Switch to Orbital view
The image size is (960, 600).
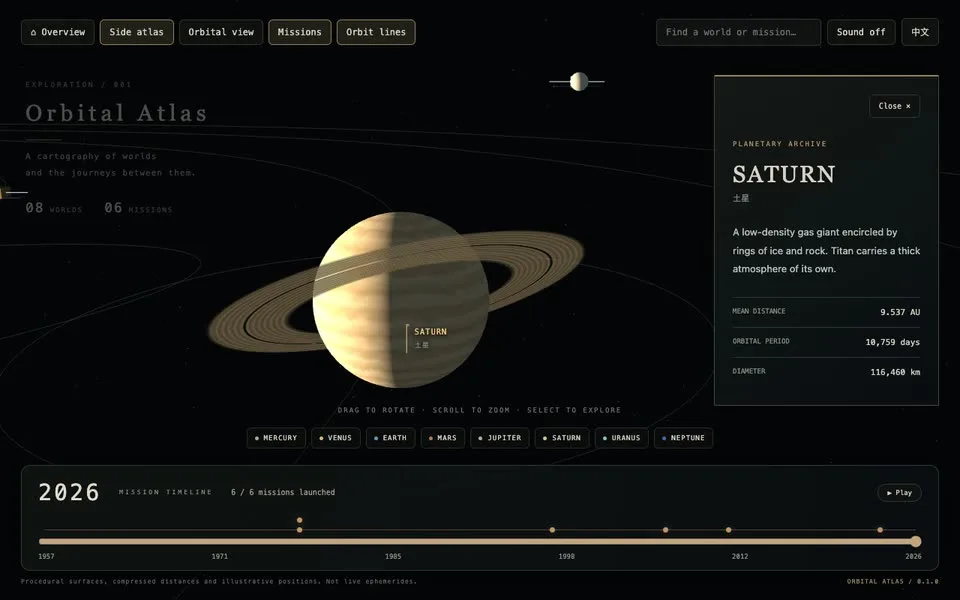(221, 32)
